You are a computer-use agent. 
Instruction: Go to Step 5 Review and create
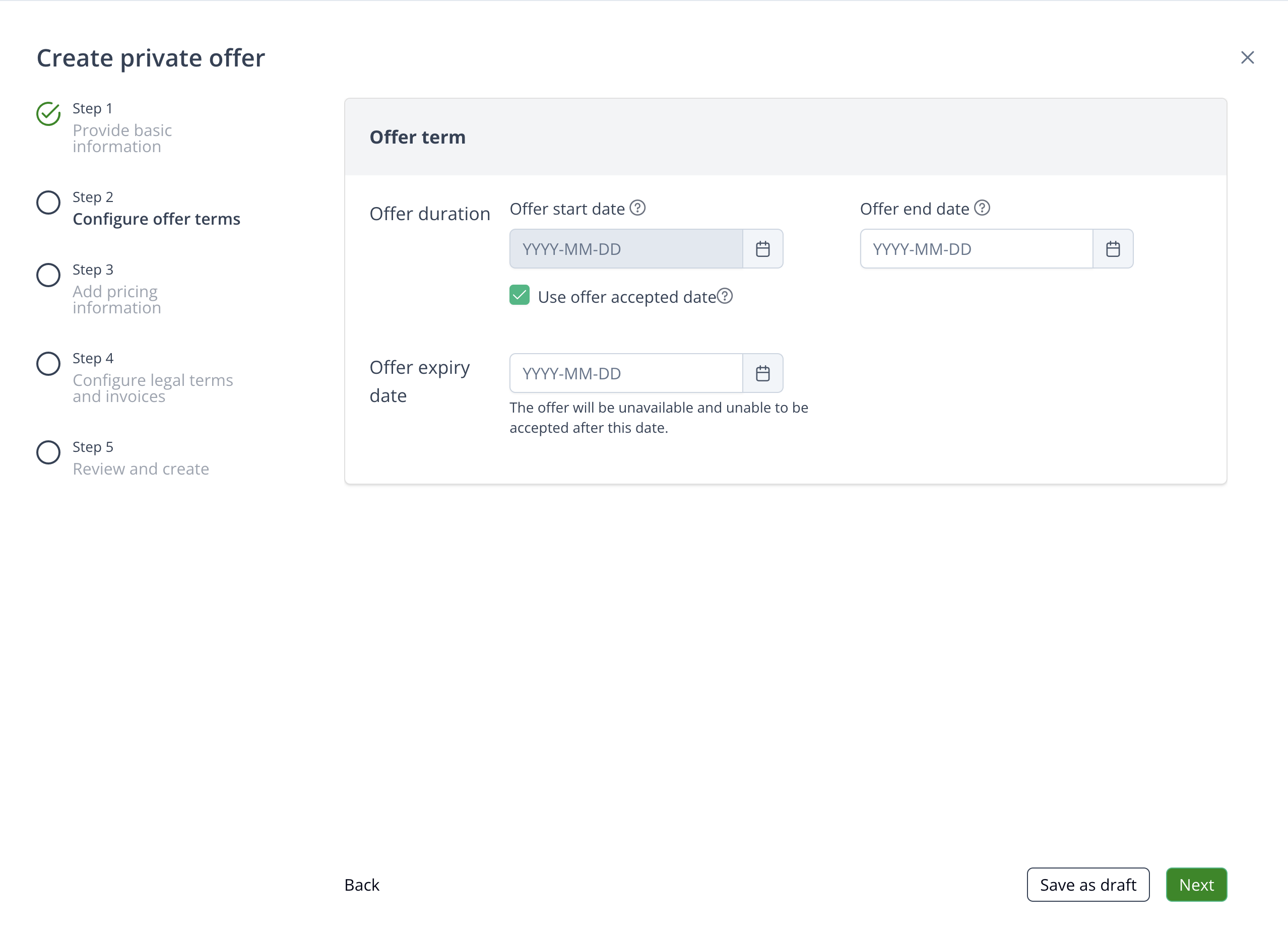pos(140,469)
